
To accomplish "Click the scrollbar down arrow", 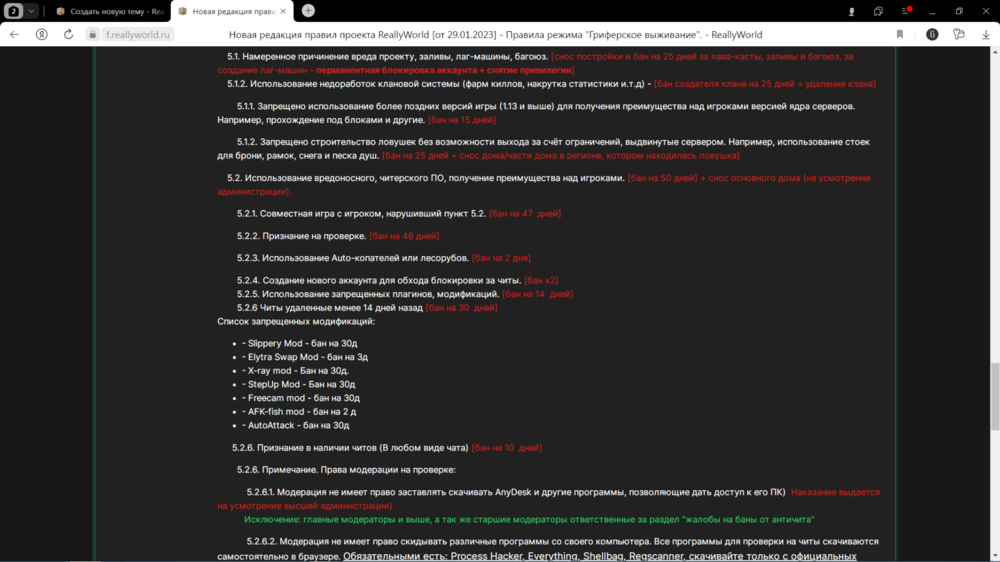I will click(x=995, y=557).
